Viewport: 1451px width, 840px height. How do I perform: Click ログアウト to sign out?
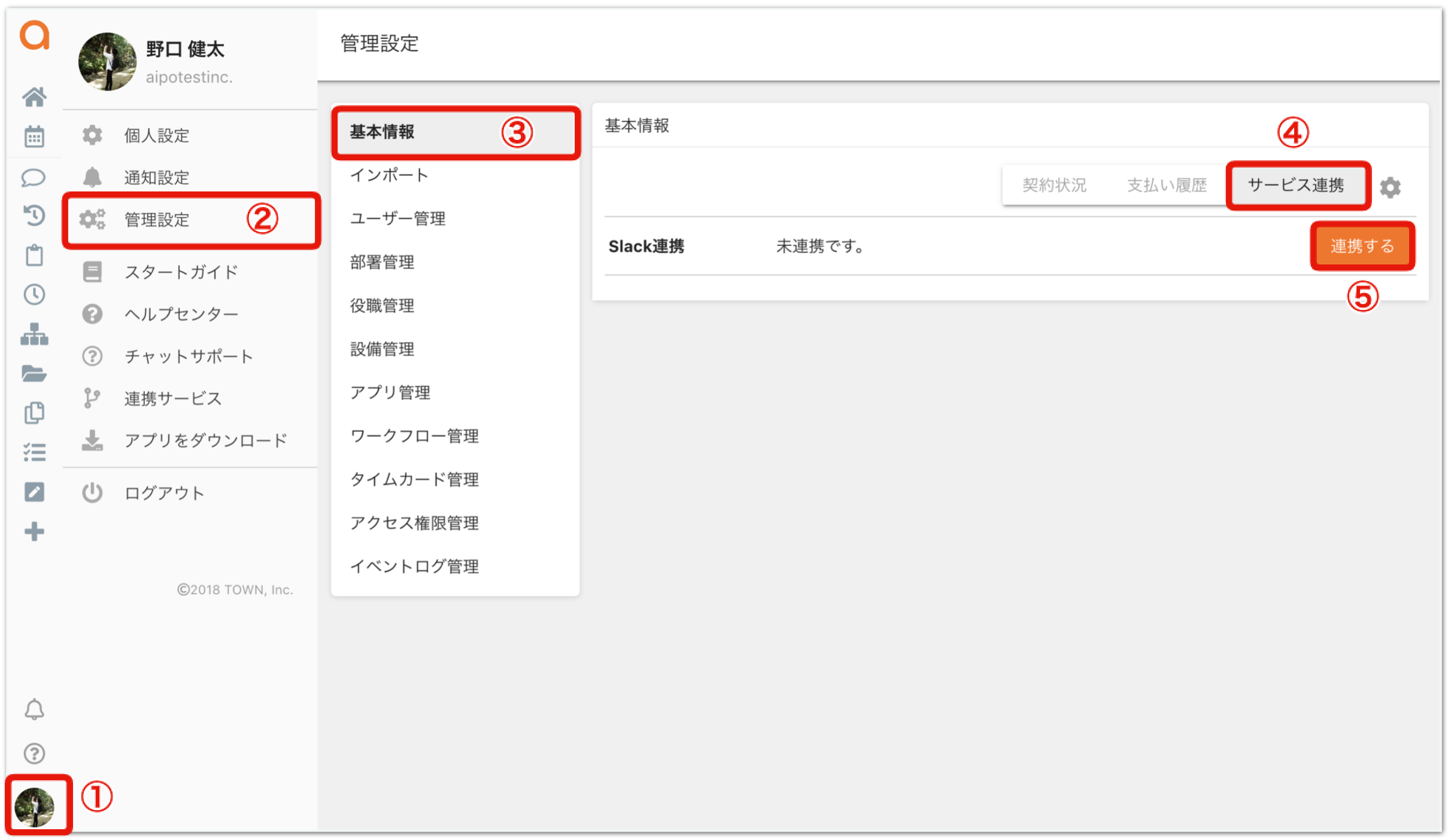(x=190, y=493)
